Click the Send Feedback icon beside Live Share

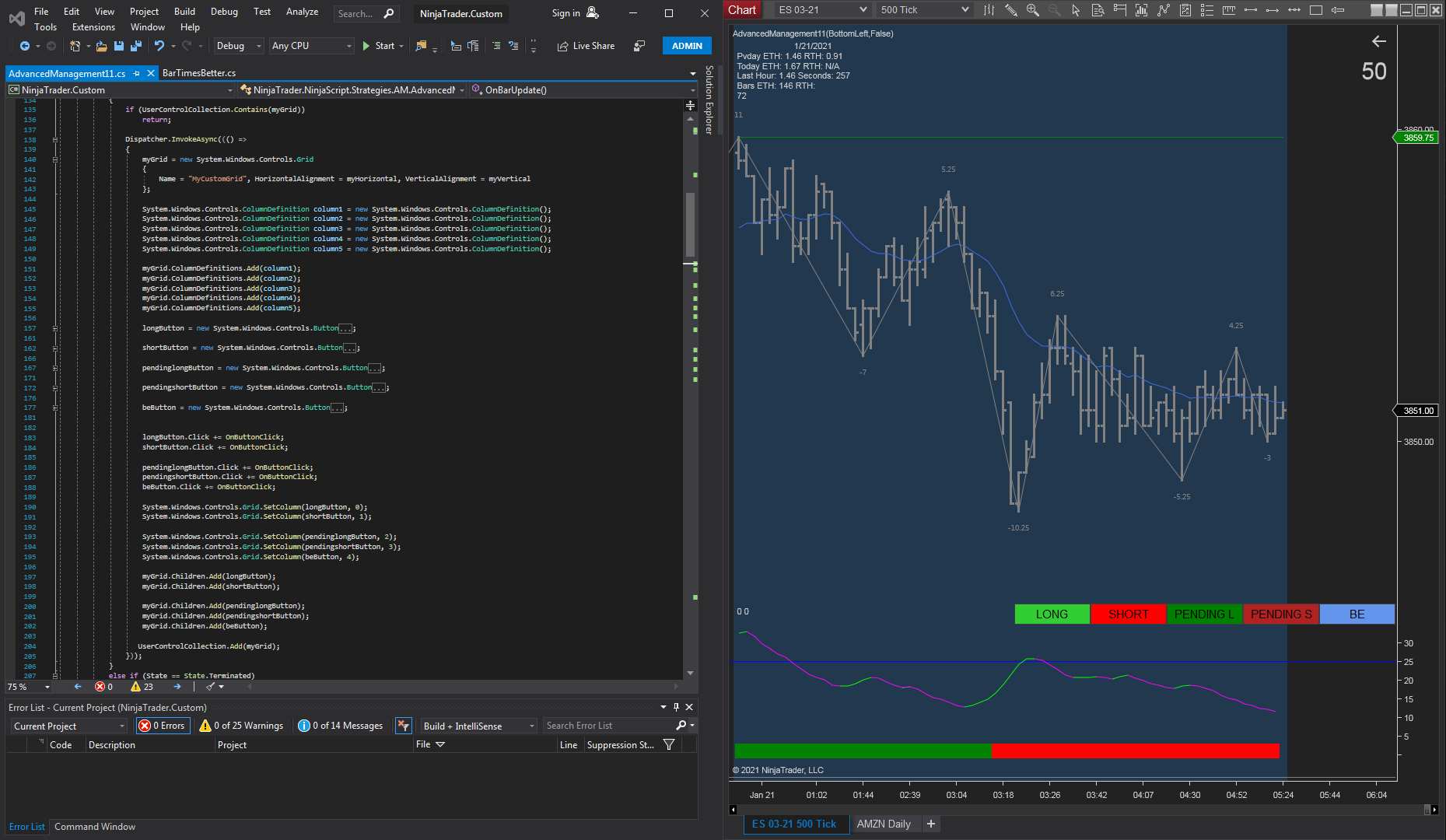point(639,46)
